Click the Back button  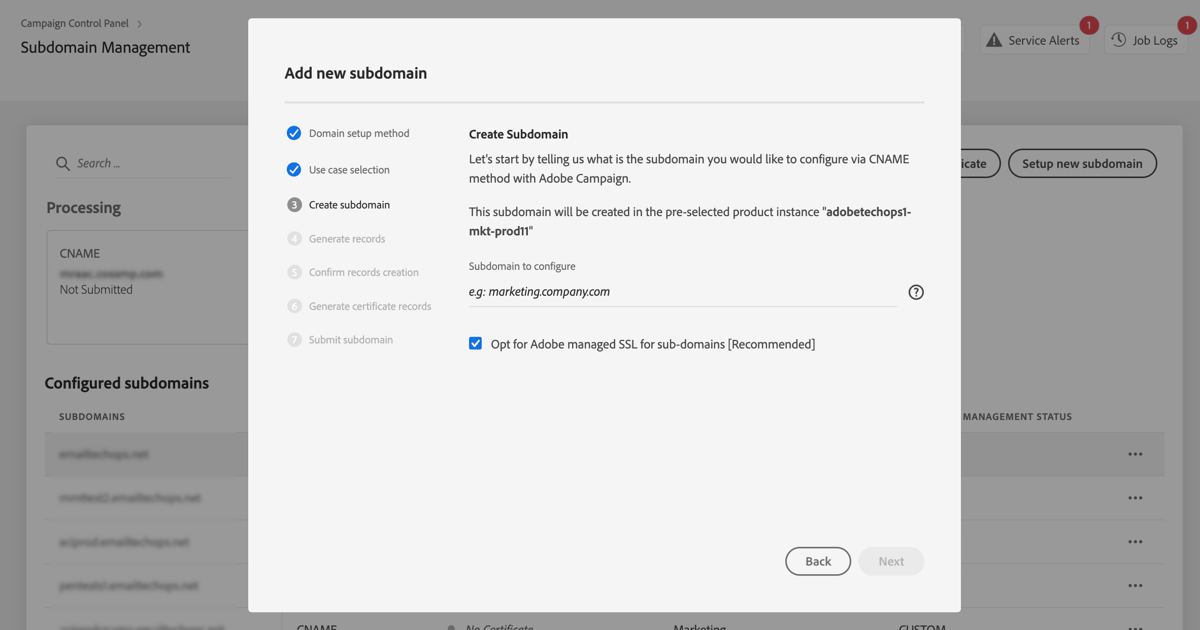[x=818, y=561]
